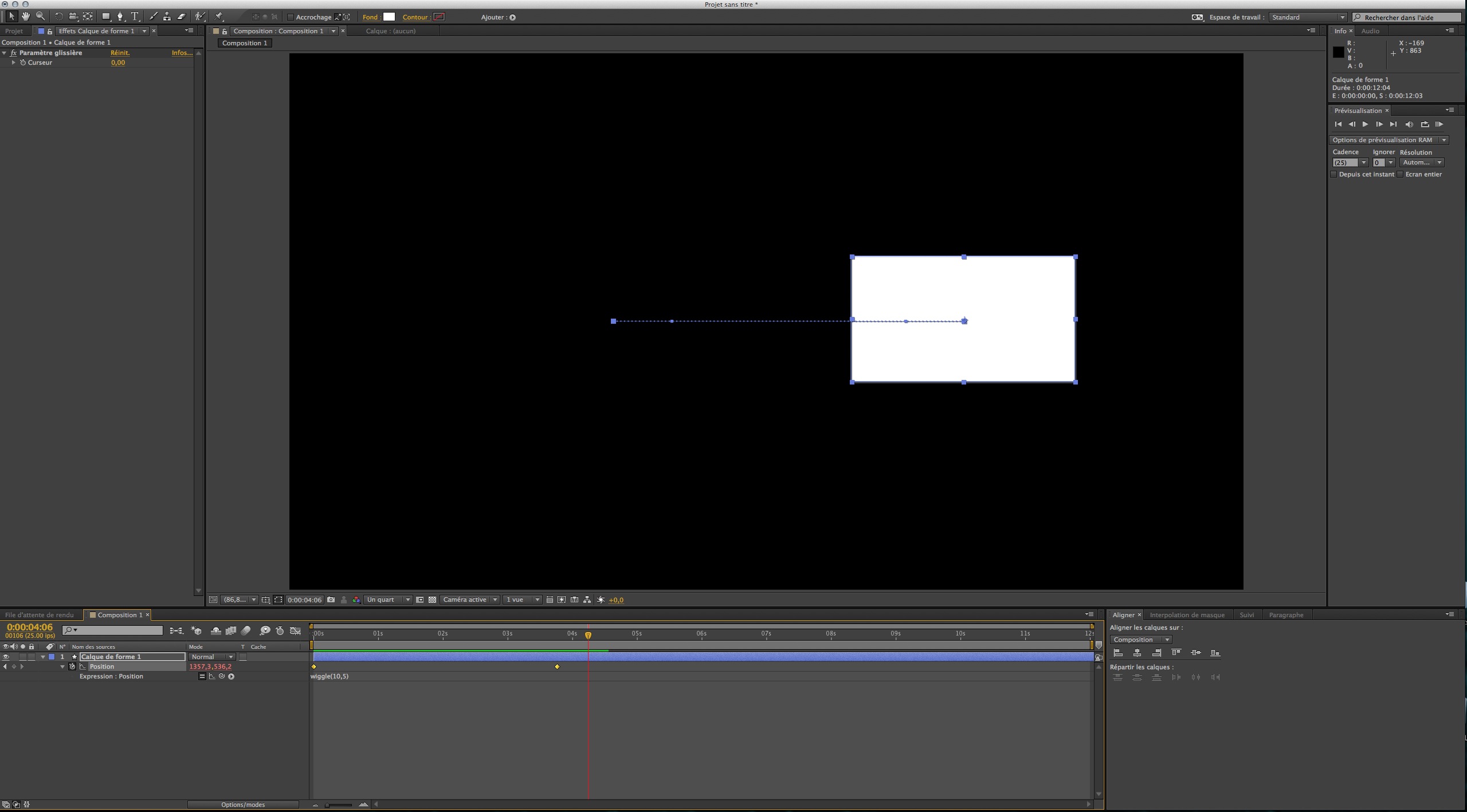Expand the Curseur property triangle
This screenshot has height=812, width=1467.
(x=14, y=62)
